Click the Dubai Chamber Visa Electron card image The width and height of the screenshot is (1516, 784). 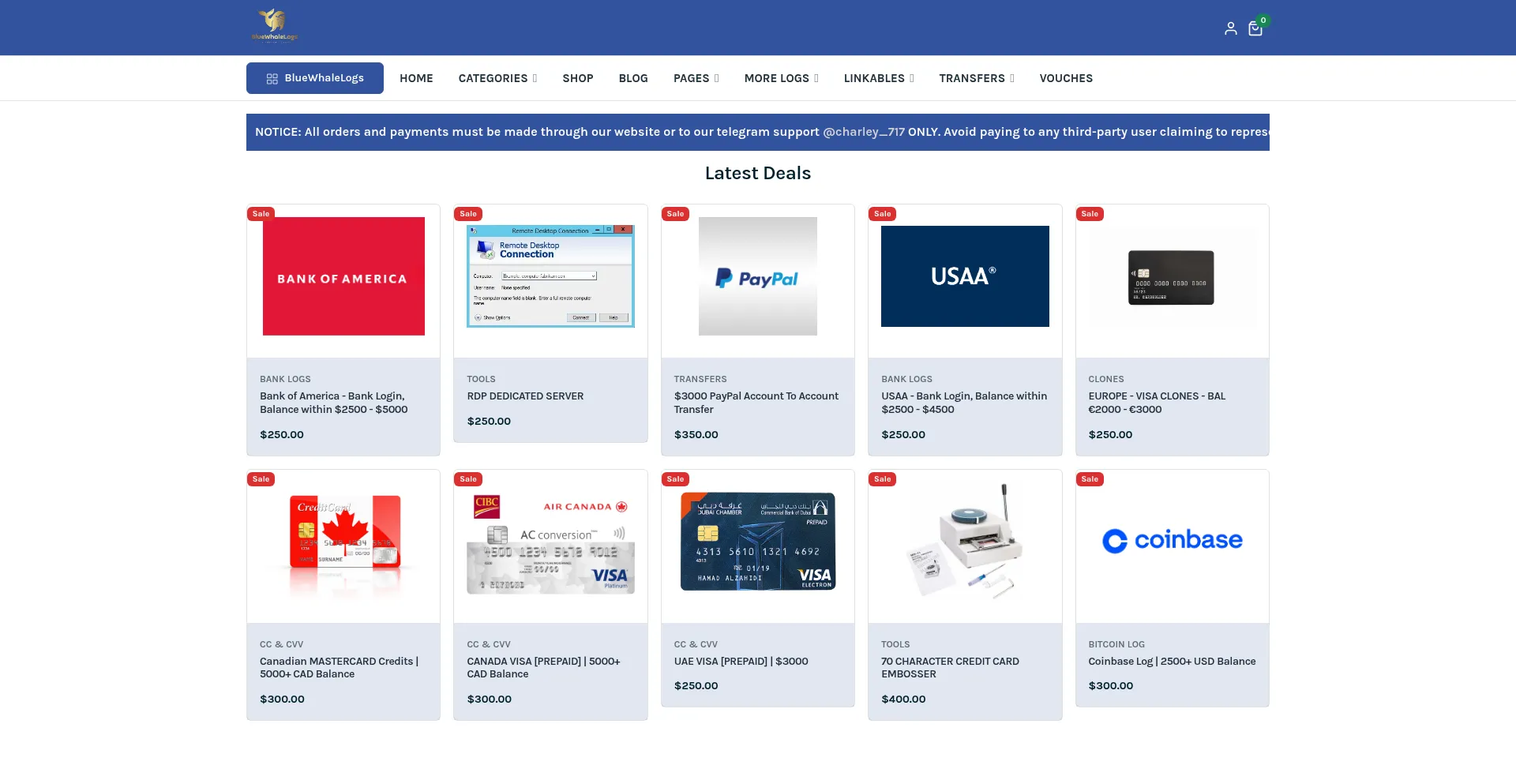758,542
